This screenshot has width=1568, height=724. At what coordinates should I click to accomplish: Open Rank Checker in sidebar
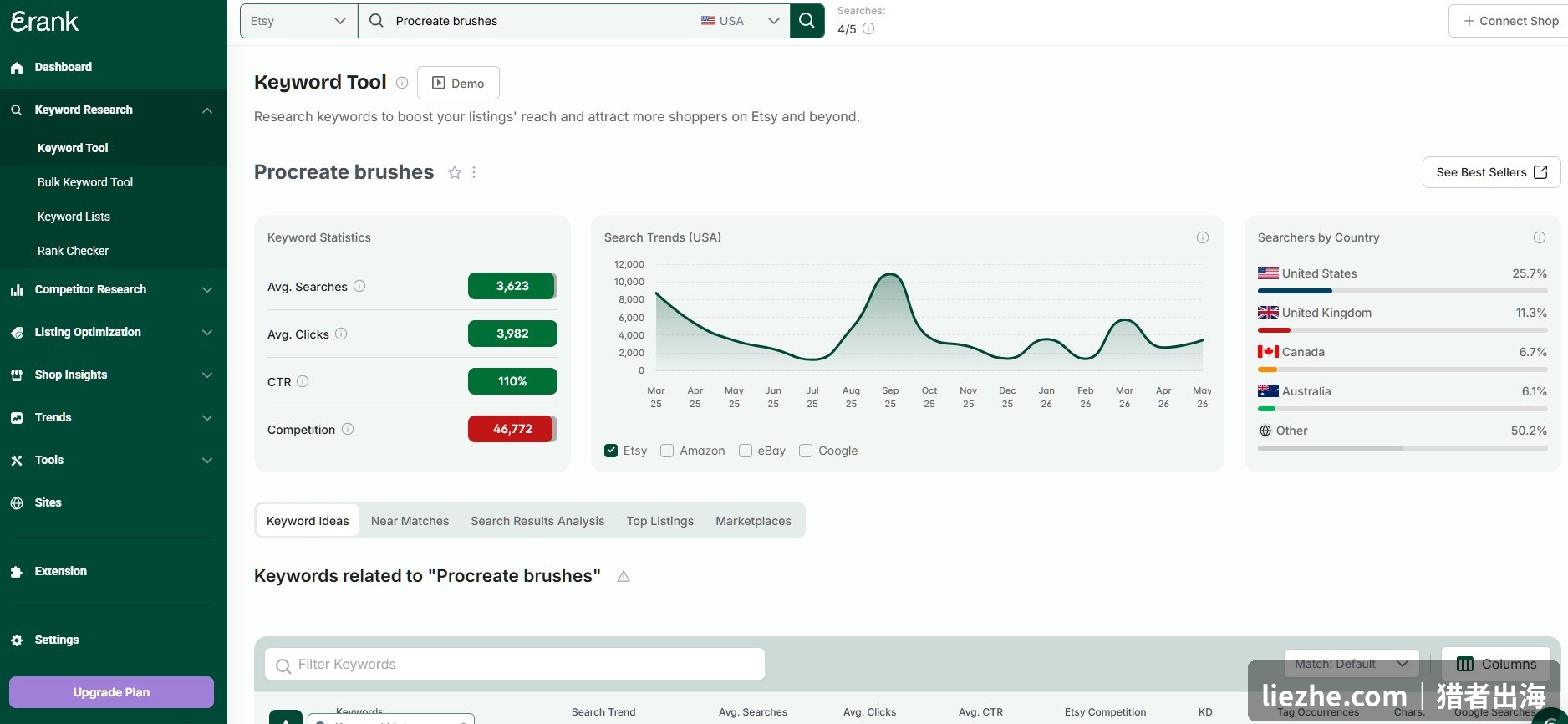(73, 251)
